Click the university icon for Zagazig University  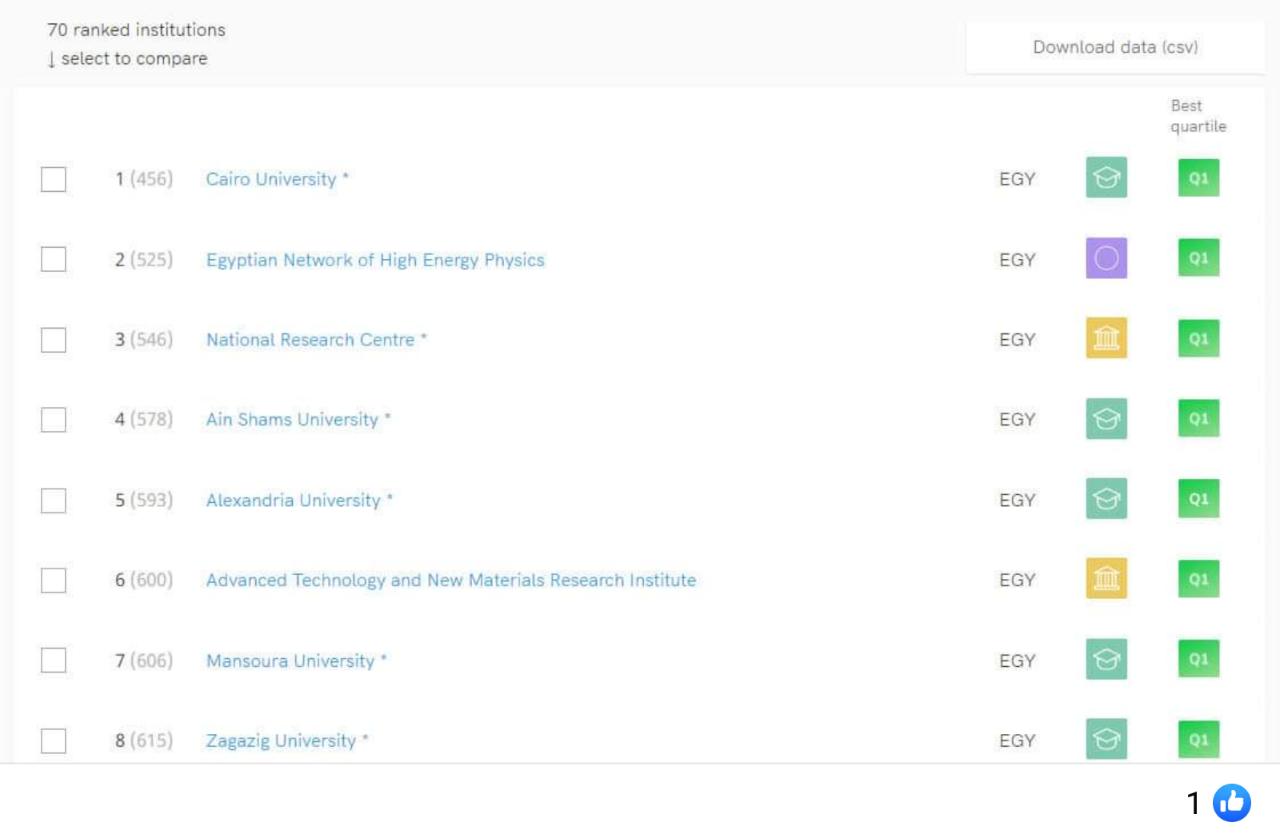click(x=1106, y=739)
